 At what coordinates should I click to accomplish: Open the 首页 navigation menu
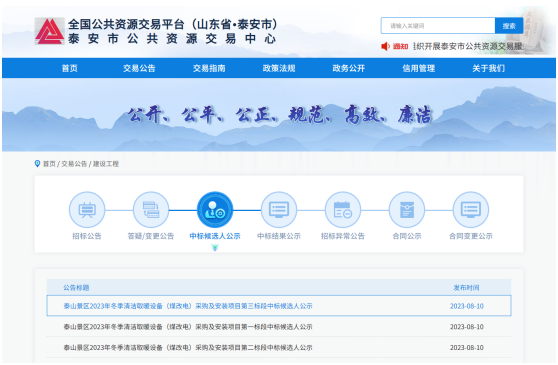pyautogui.click(x=69, y=68)
